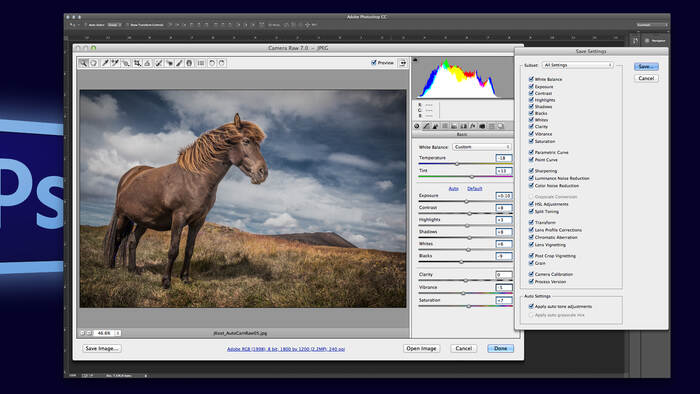The image size is (700, 394).
Task: Open Camera Raw preferences dialog icon
Action: [201, 63]
